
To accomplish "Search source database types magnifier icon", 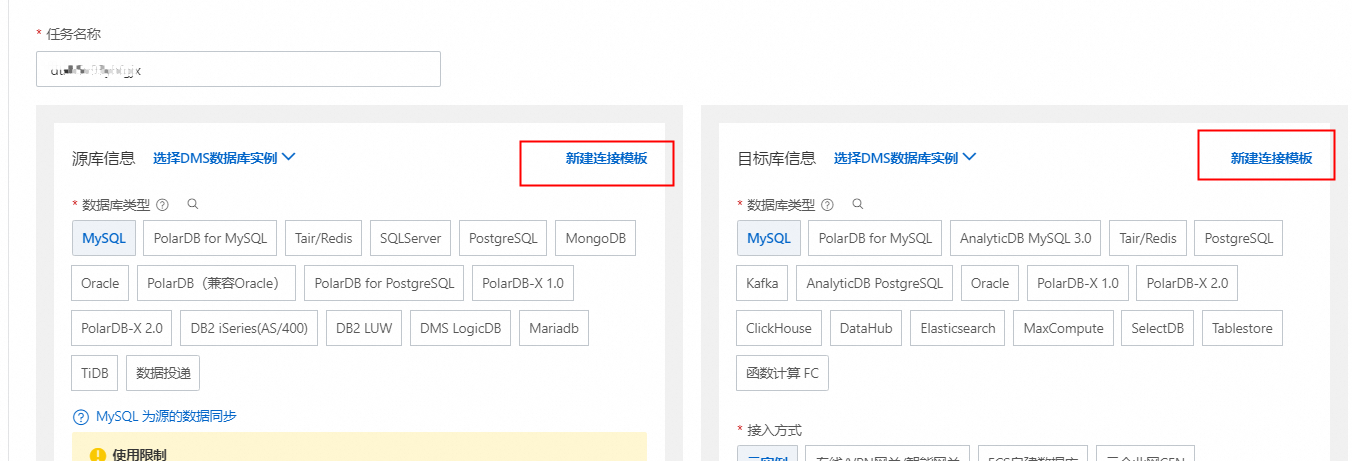I will [x=193, y=204].
